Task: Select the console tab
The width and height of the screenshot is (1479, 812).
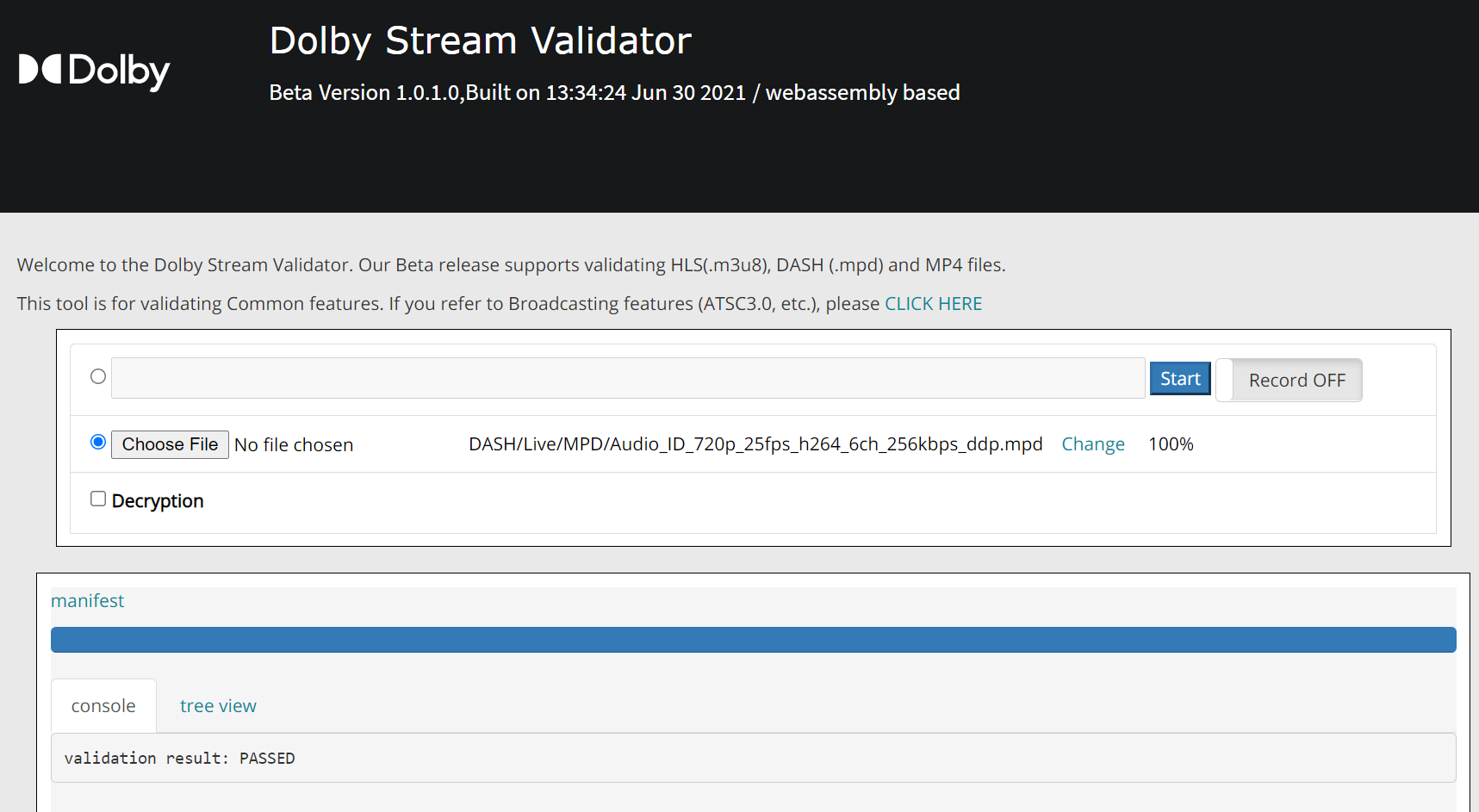Action: (x=103, y=705)
